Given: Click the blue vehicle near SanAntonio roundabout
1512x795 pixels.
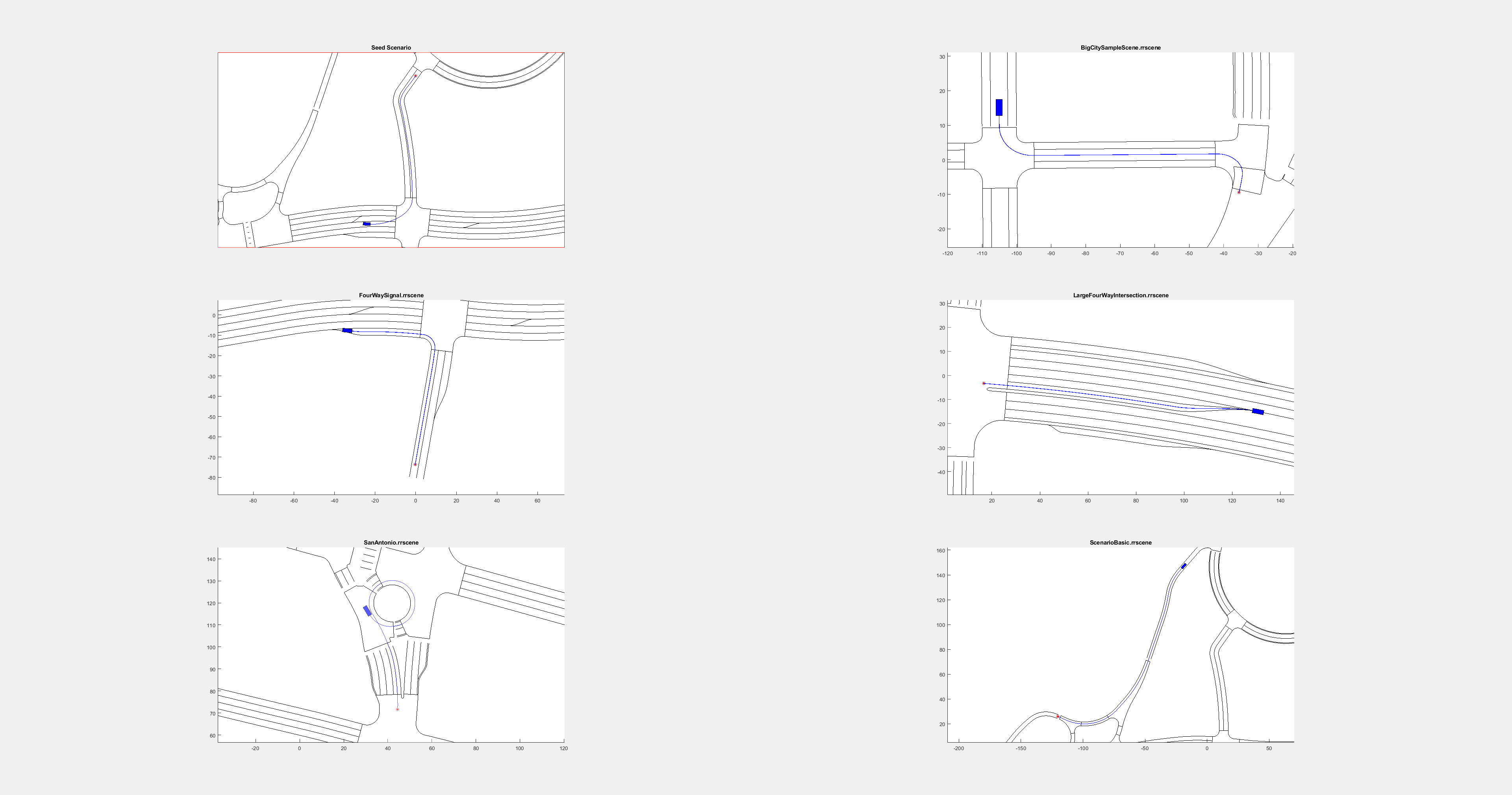Looking at the screenshot, I should point(367,611).
